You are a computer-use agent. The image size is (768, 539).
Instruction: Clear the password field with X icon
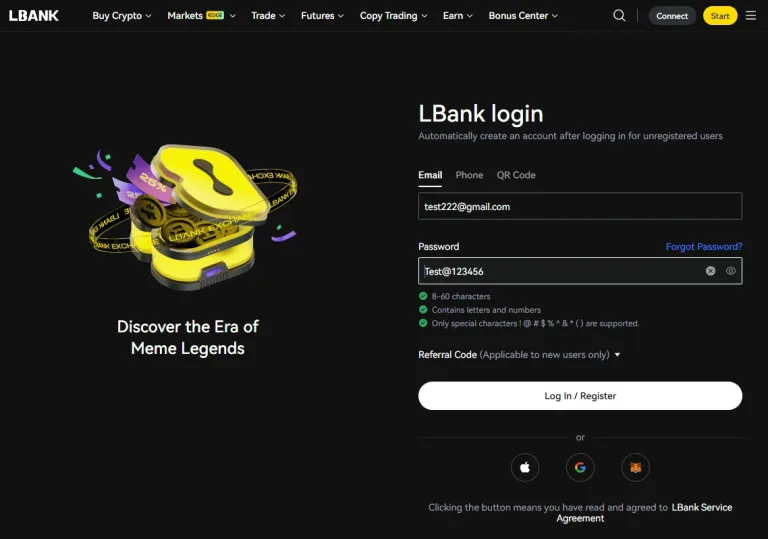tap(711, 271)
